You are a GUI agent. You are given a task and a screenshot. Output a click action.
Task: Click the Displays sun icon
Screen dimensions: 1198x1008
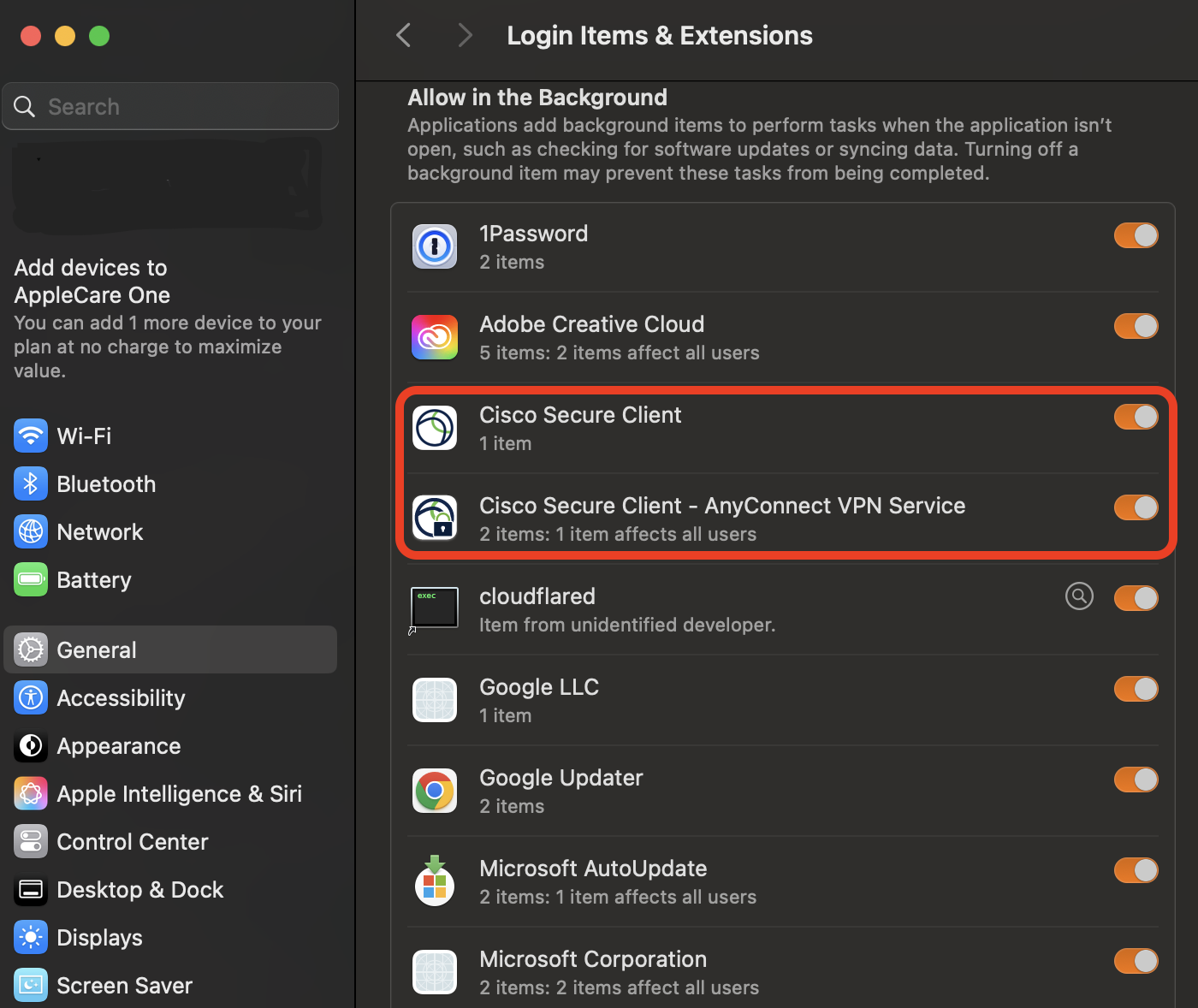31,937
